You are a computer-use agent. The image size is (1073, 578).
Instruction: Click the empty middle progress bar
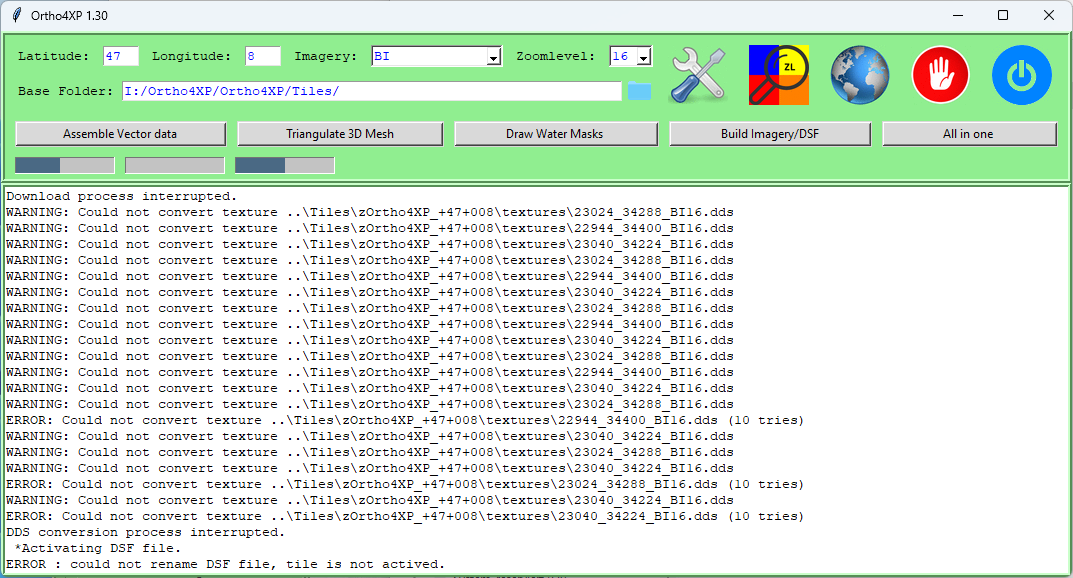pyautogui.click(x=174, y=165)
